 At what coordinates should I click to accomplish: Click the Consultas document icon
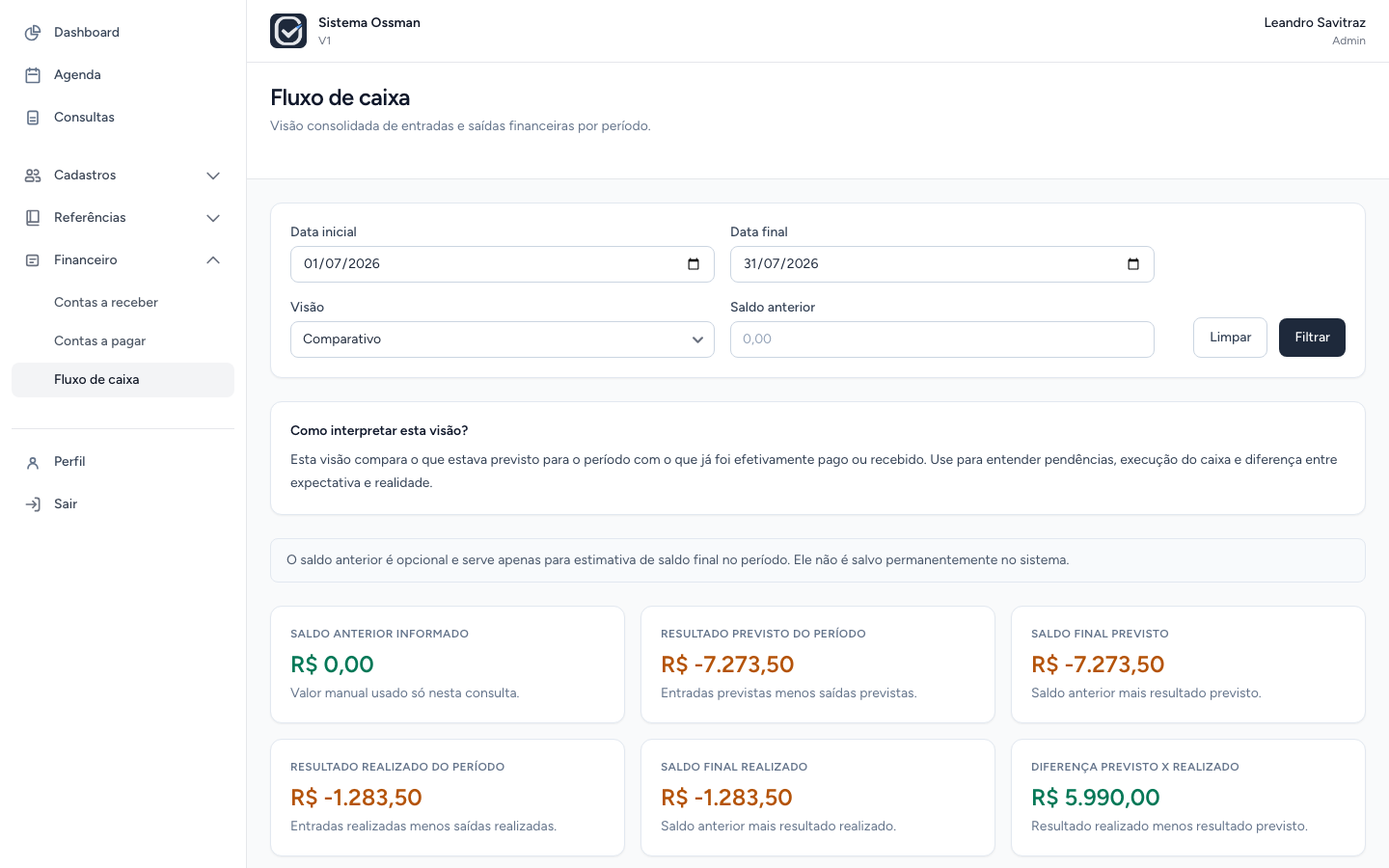(33, 118)
